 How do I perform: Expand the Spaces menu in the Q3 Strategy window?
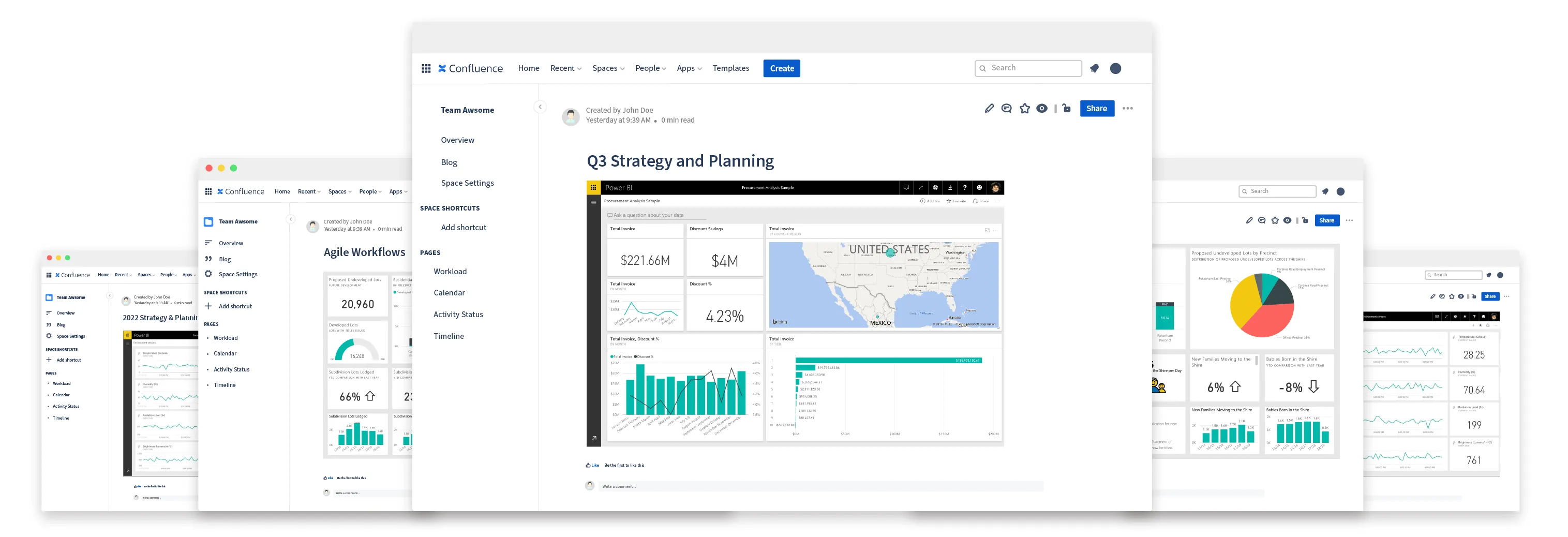click(608, 68)
